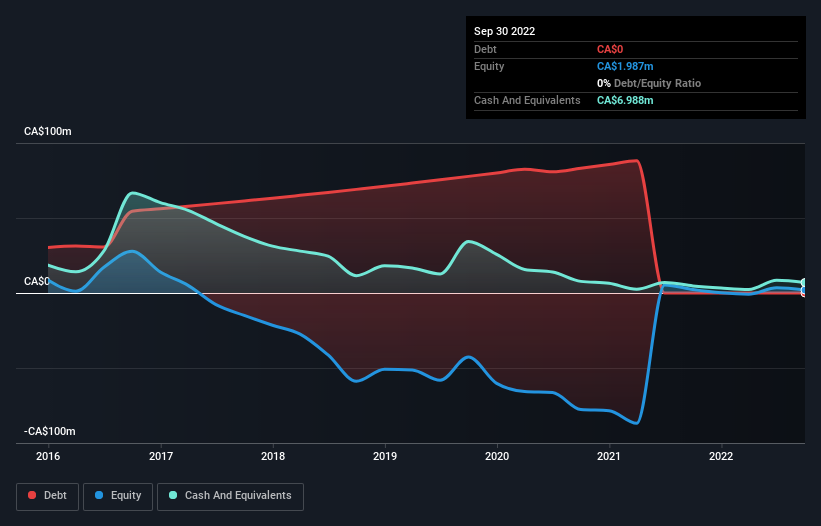Screen dimensions: 821x526
Task: Click the -CA$100m y-axis label
Action: 50,431
